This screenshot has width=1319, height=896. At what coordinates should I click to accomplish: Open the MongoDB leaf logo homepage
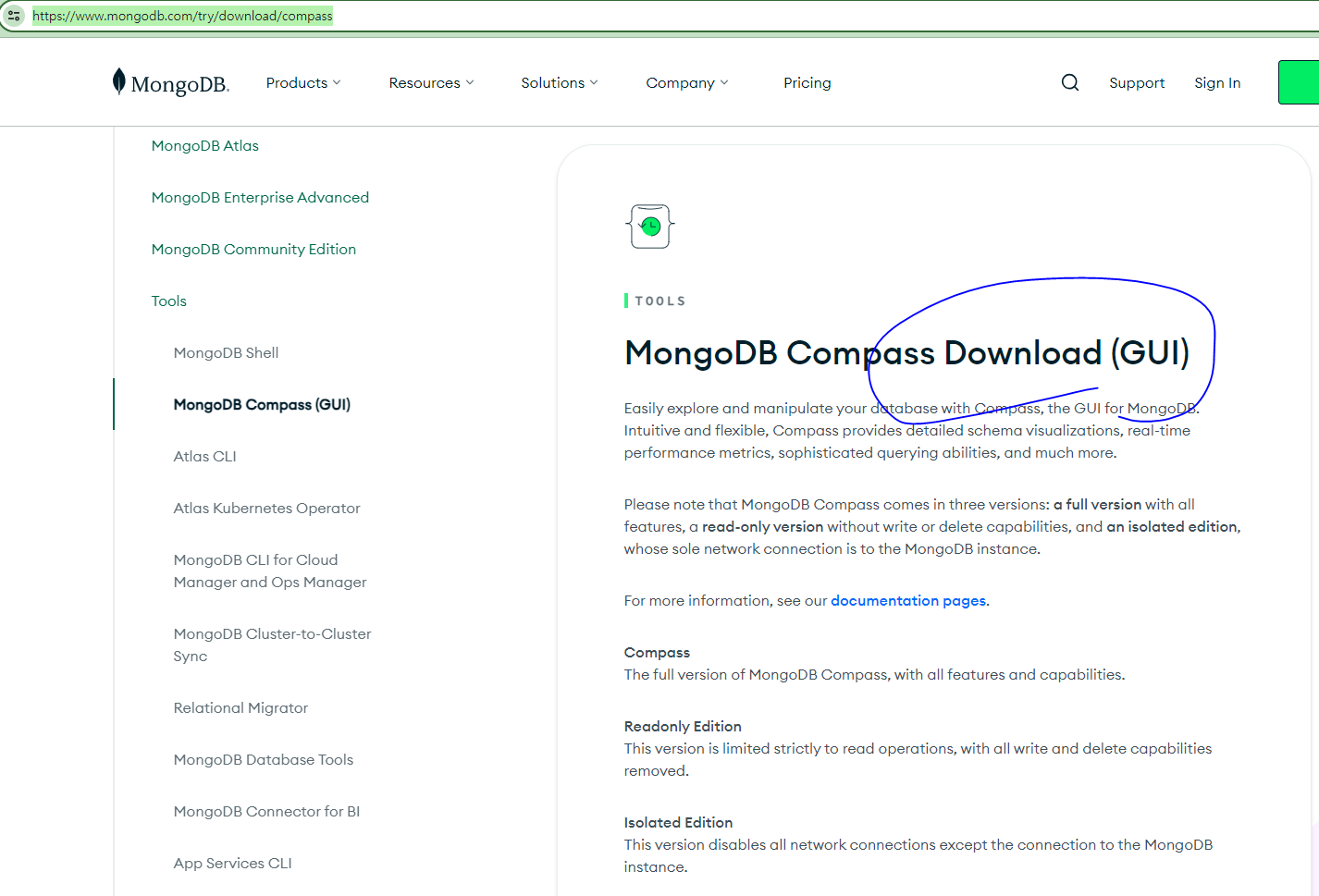170,82
